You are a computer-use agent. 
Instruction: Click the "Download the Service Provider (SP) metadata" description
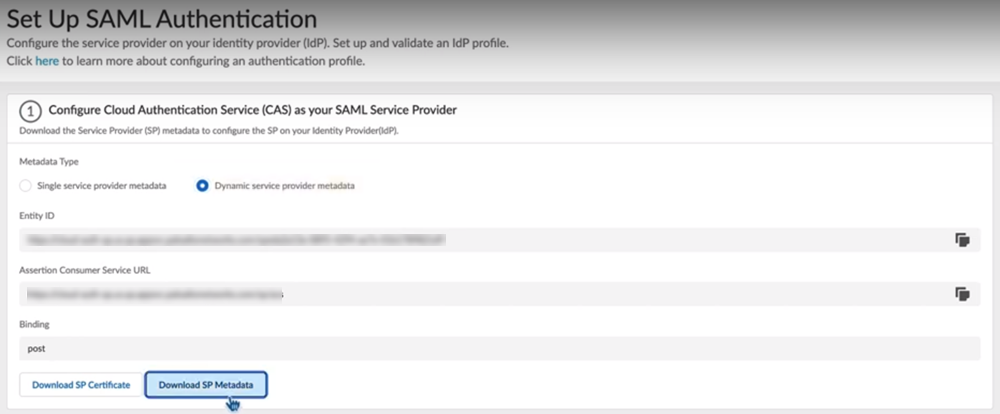coord(209,130)
